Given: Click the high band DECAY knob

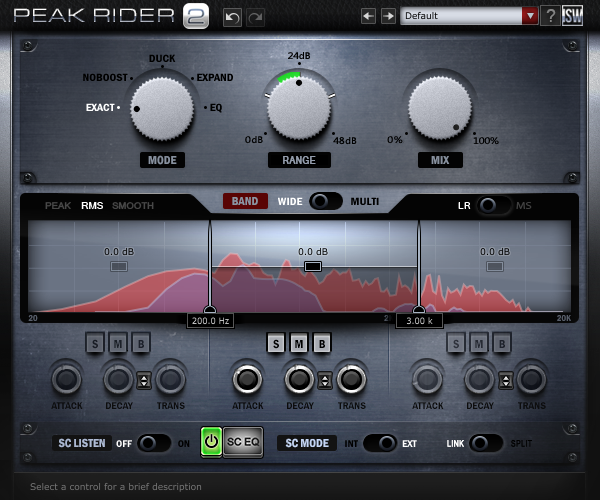Looking at the screenshot, I should 479,379.
